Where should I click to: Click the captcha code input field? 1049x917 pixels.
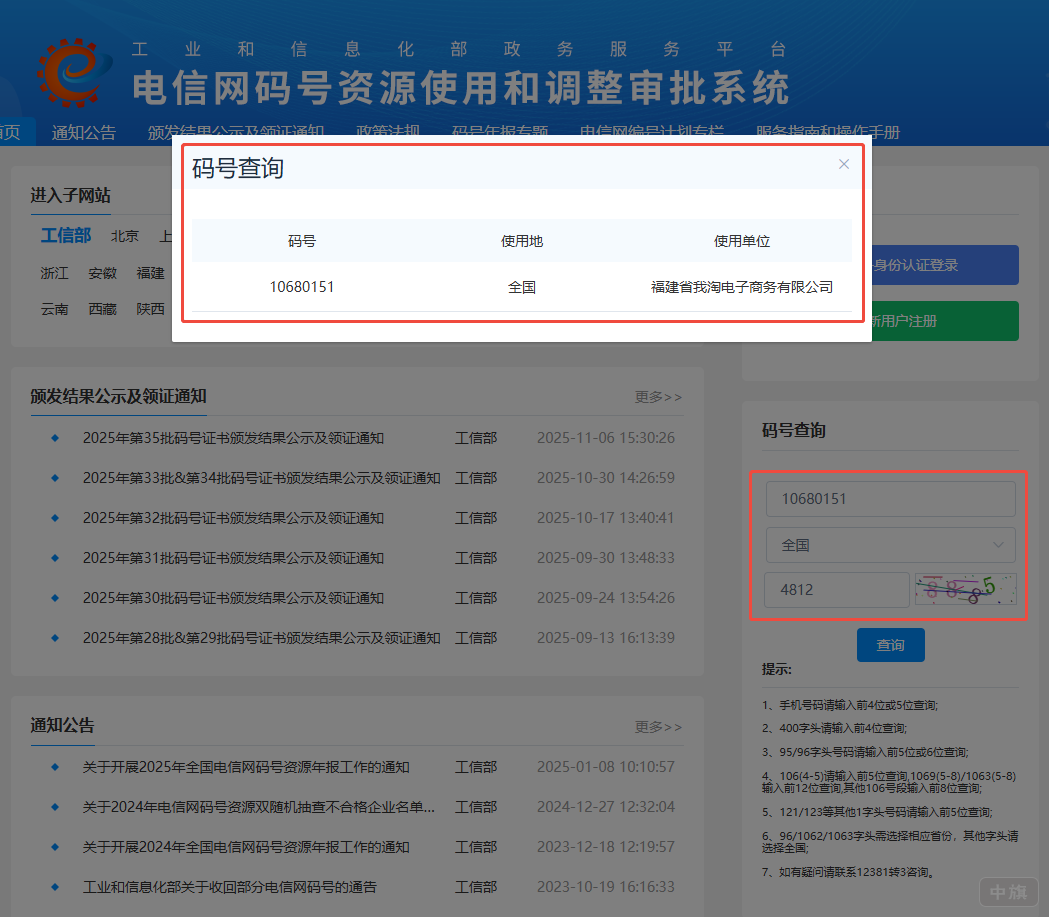coord(836,590)
